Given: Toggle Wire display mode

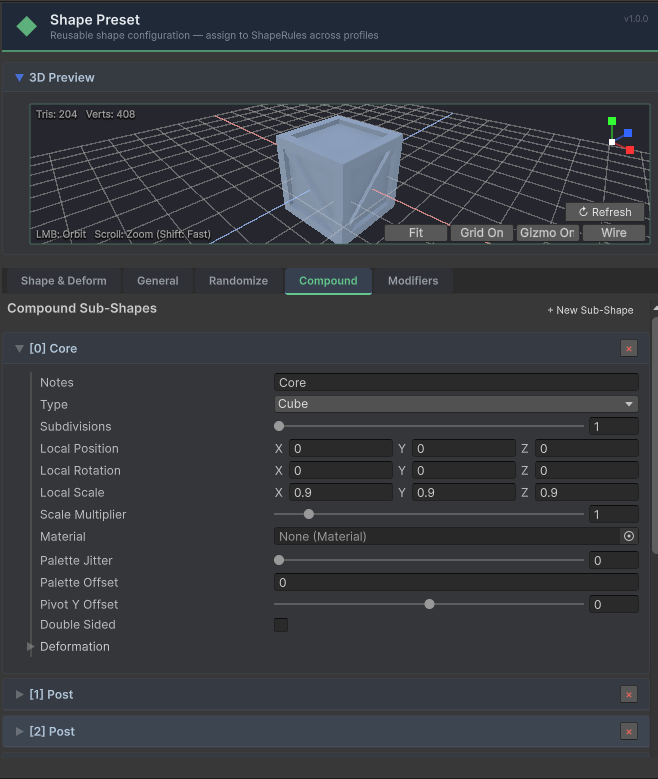Looking at the screenshot, I should point(613,233).
